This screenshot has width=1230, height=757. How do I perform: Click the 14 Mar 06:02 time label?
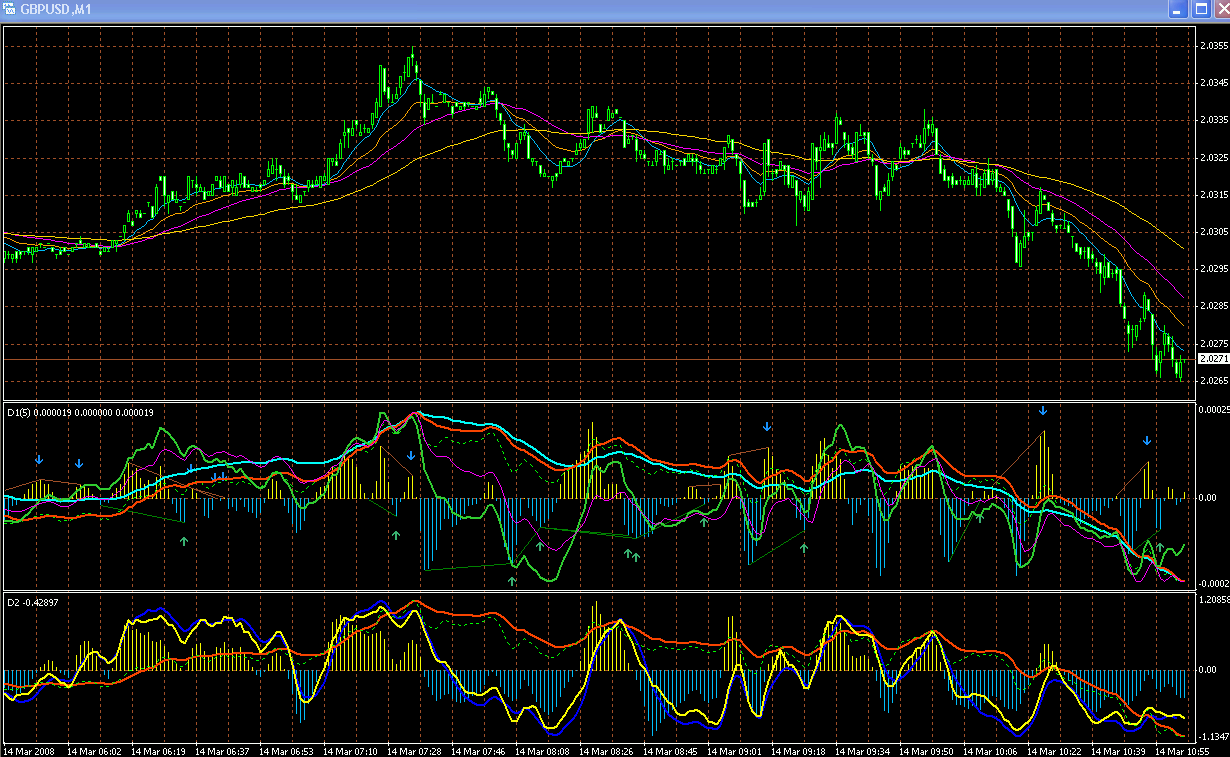(94, 750)
